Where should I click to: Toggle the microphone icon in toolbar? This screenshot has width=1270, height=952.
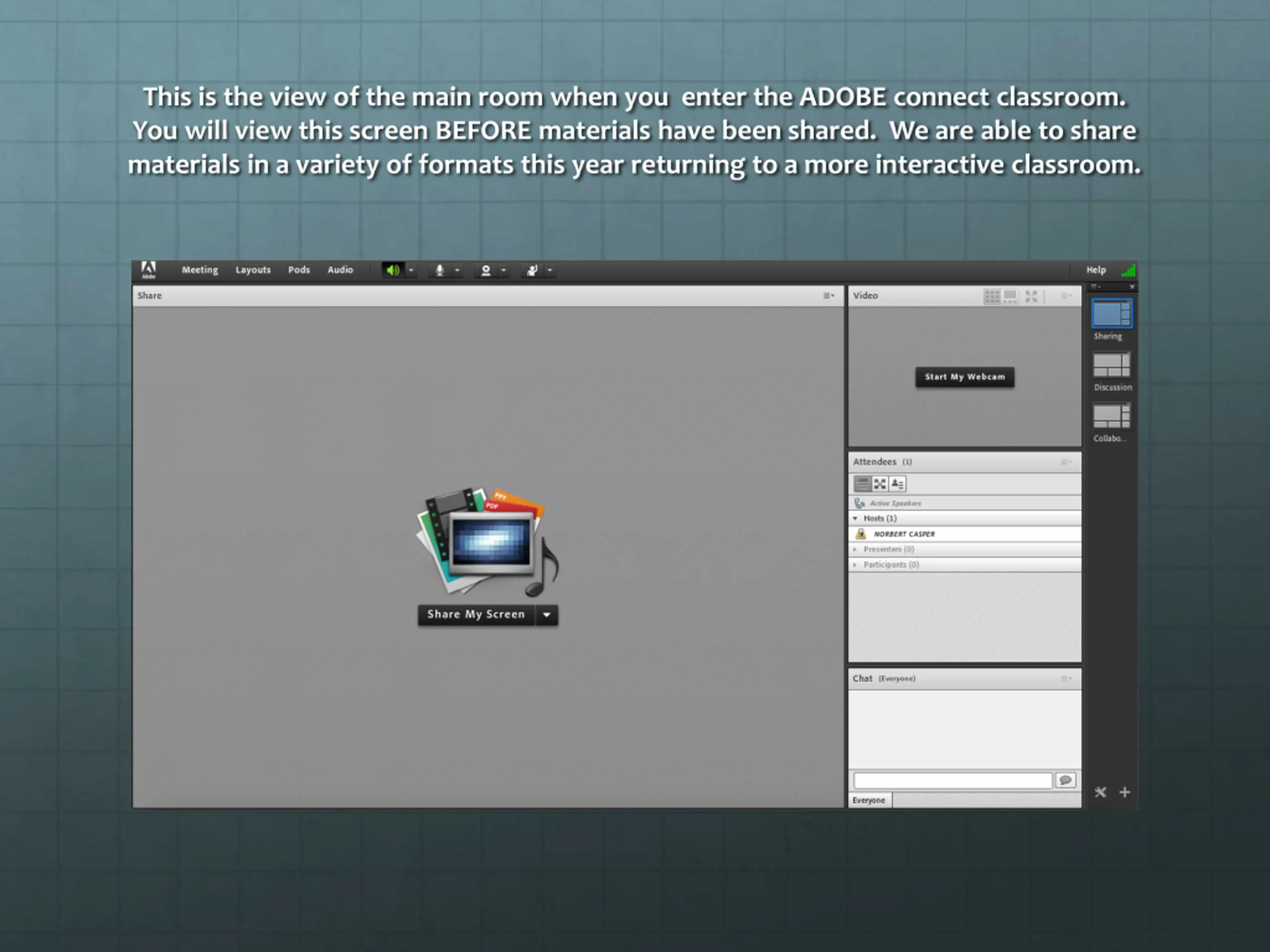coord(440,270)
